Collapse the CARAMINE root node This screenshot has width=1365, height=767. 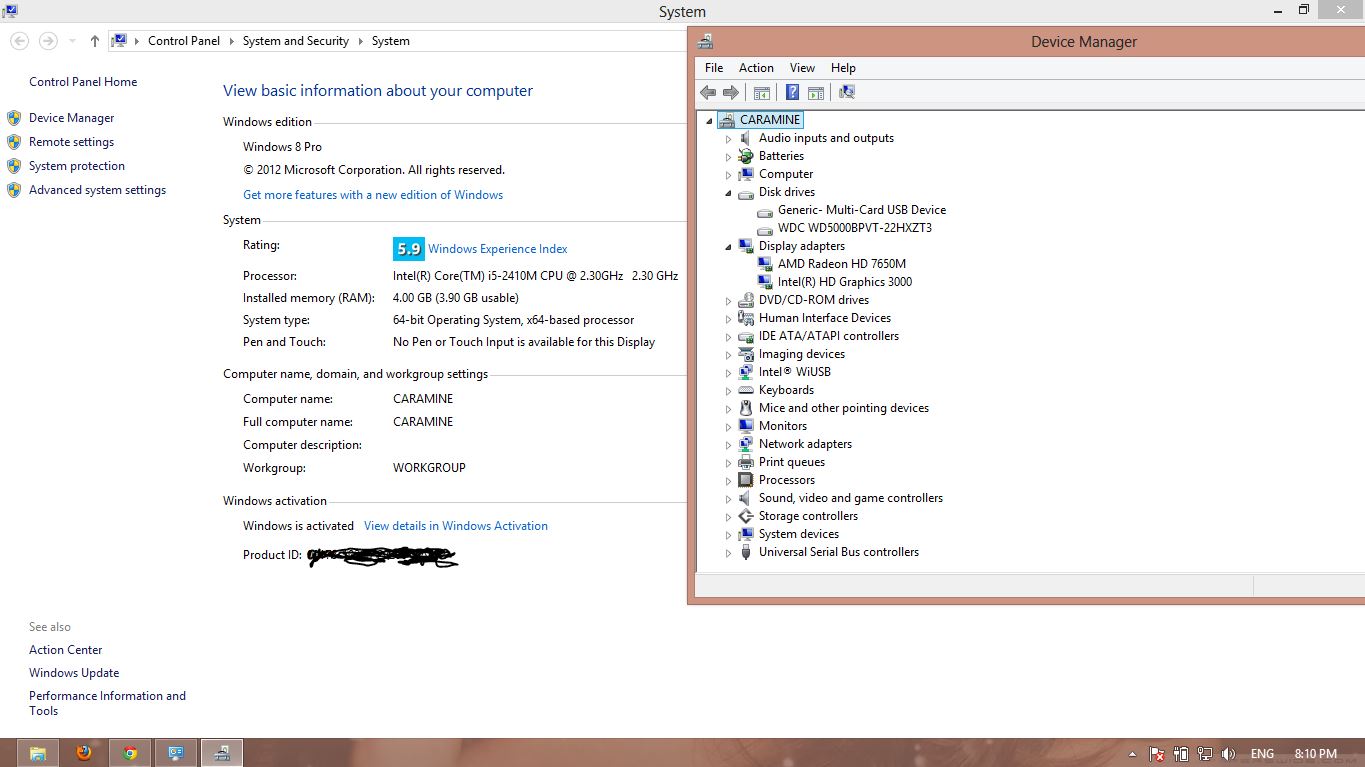pyautogui.click(x=710, y=121)
